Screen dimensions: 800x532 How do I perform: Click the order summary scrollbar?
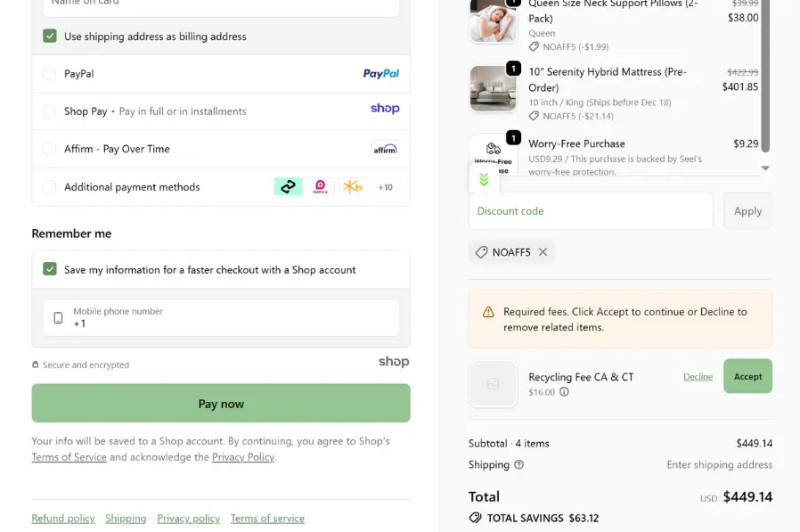click(765, 77)
